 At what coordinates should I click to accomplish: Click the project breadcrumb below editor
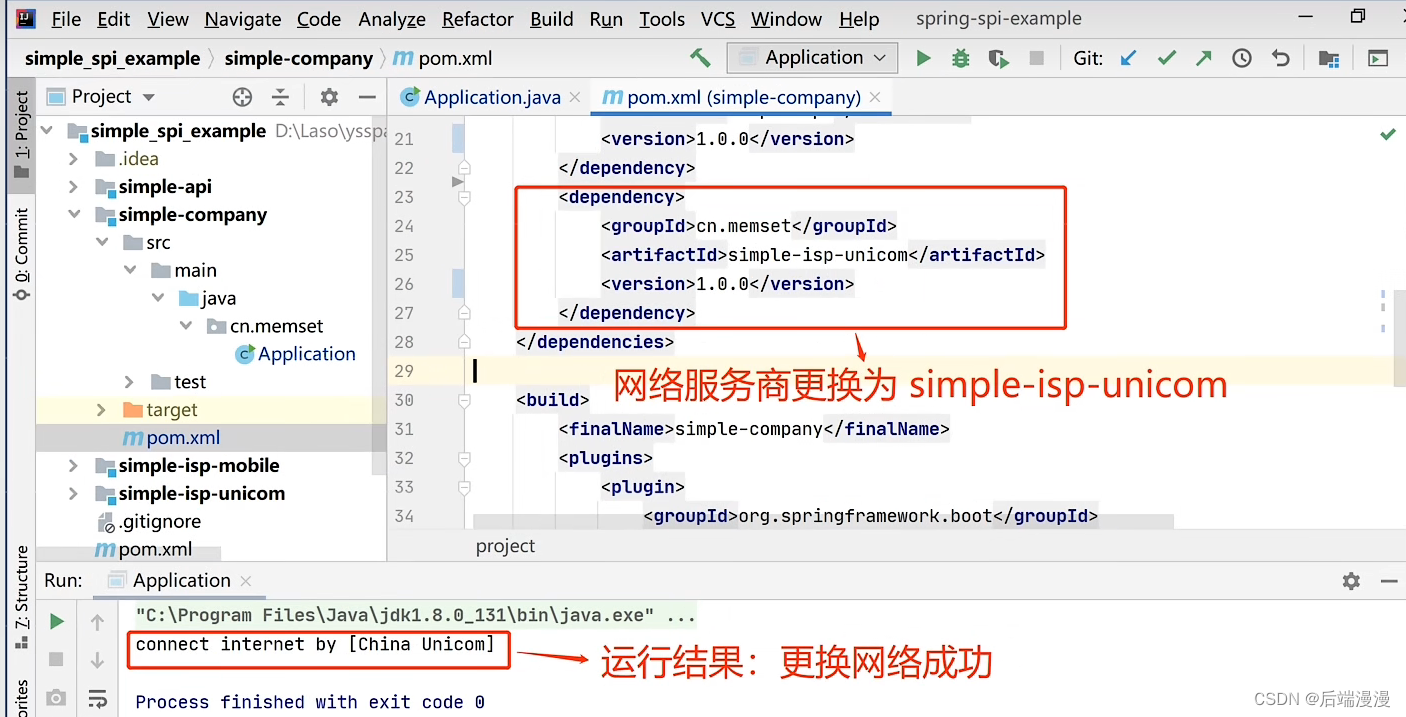[x=505, y=546]
